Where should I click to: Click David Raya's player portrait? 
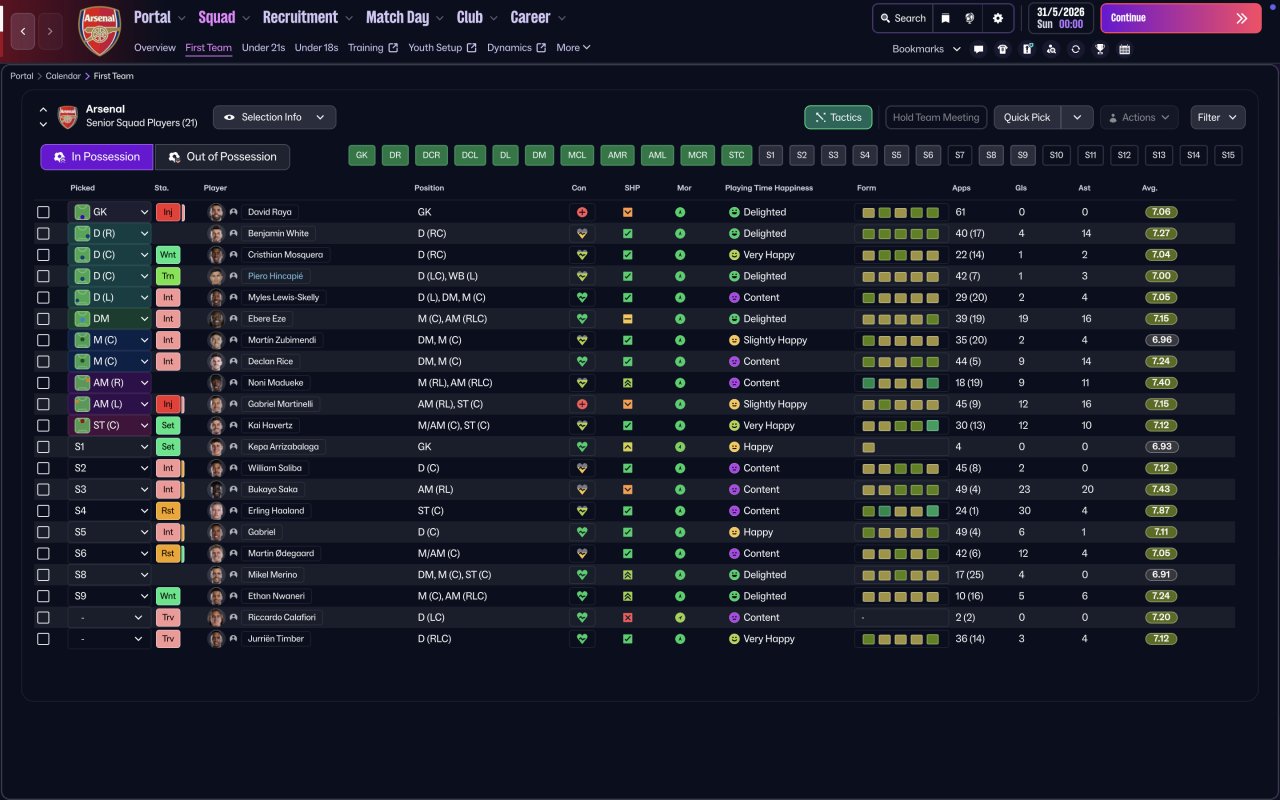216,212
